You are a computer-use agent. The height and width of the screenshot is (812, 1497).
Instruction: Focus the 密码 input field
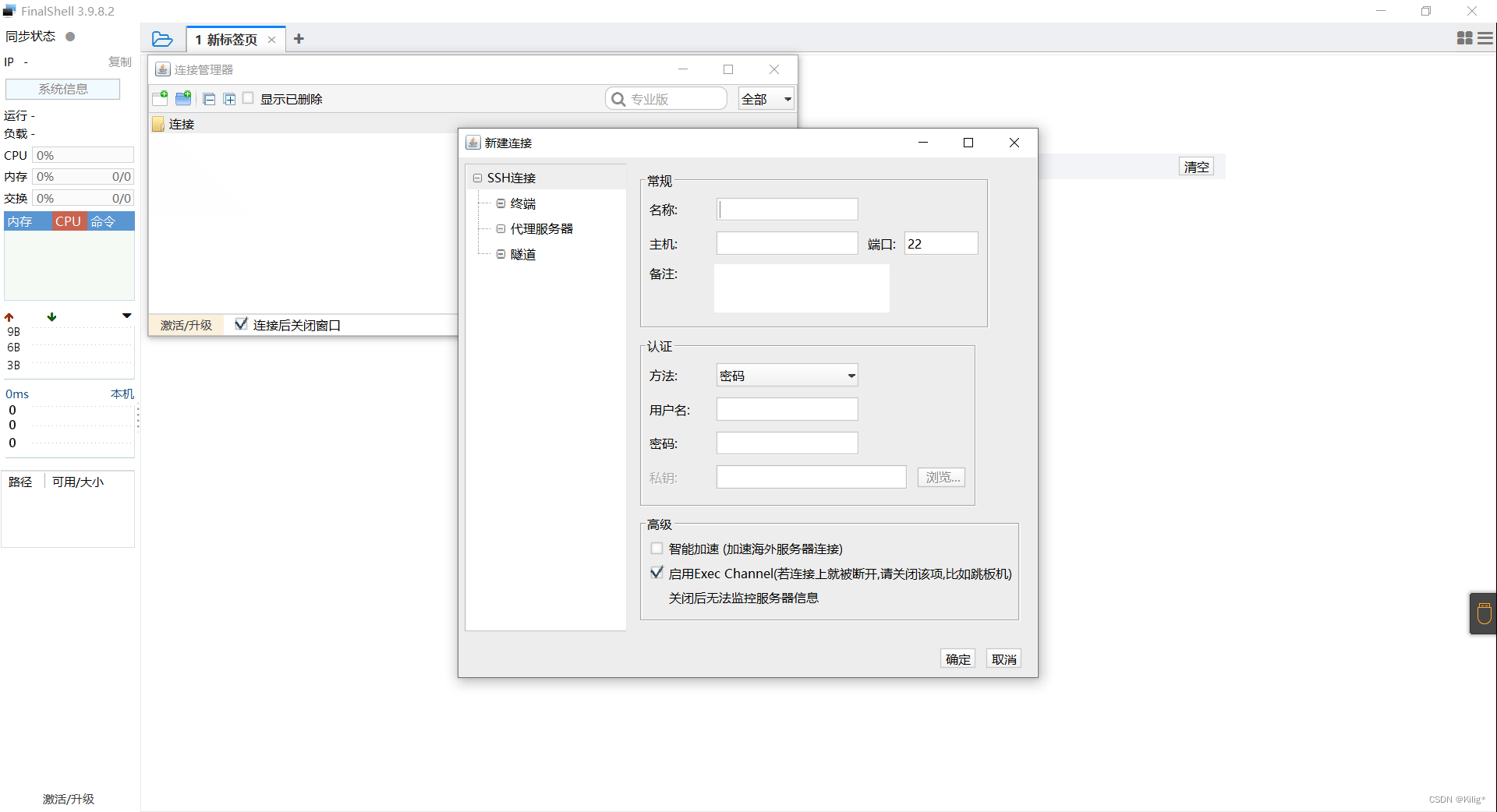point(787,443)
